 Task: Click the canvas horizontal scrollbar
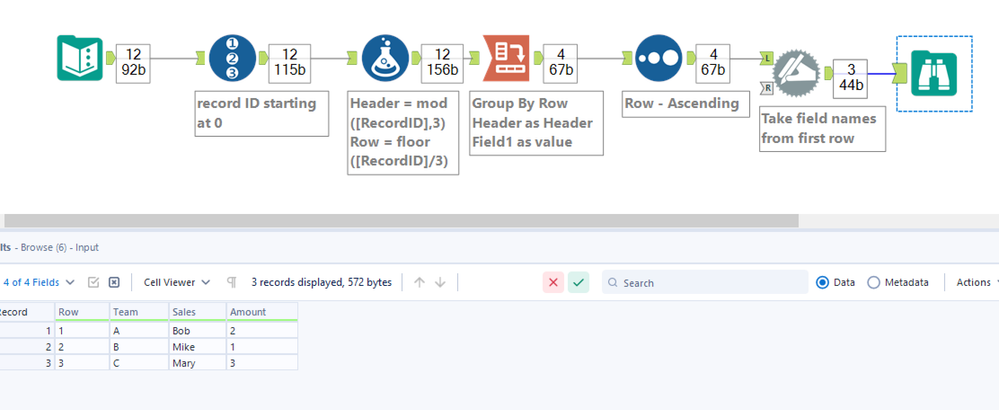pos(400,220)
